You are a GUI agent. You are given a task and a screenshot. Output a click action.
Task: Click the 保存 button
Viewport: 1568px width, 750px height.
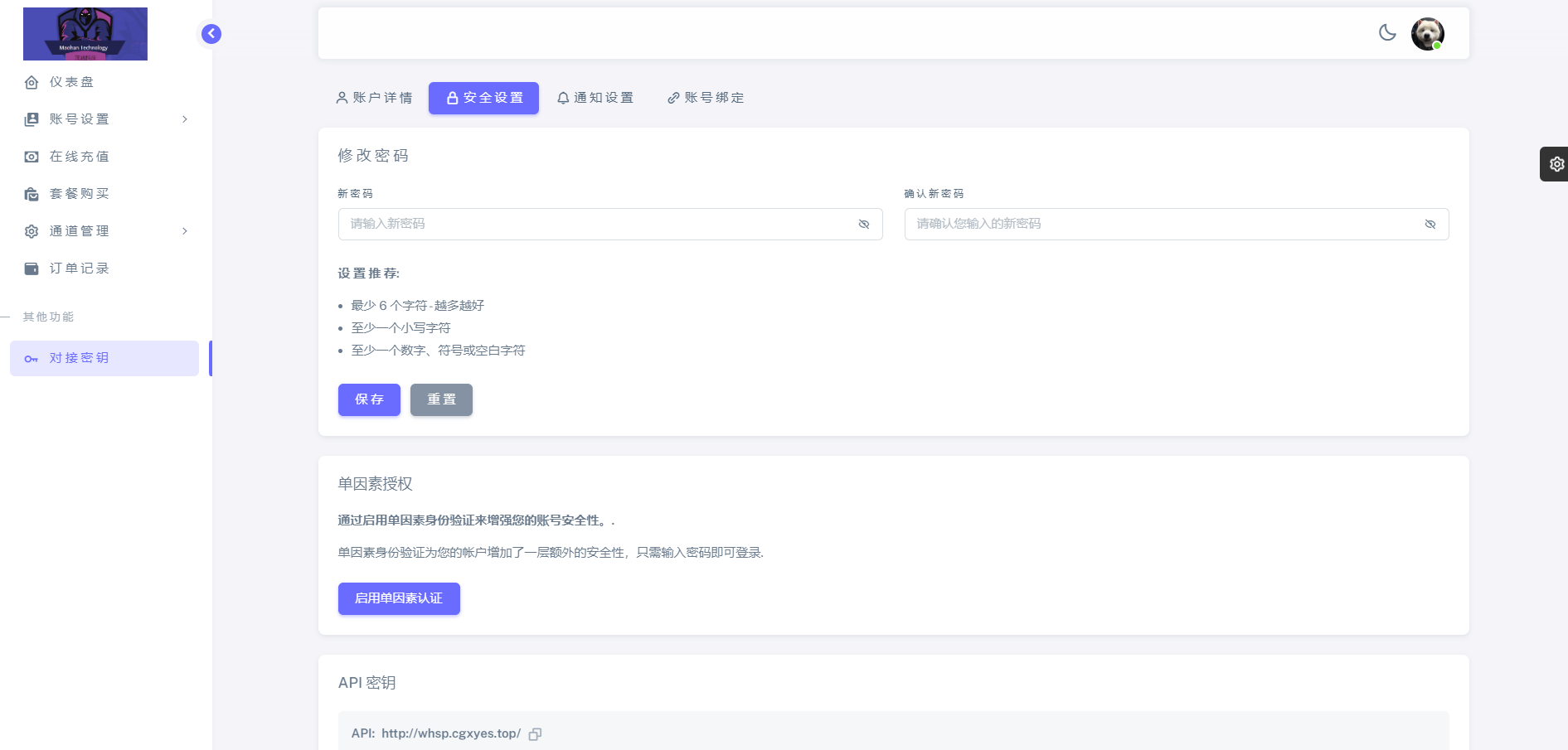click(x=369, y=399)
